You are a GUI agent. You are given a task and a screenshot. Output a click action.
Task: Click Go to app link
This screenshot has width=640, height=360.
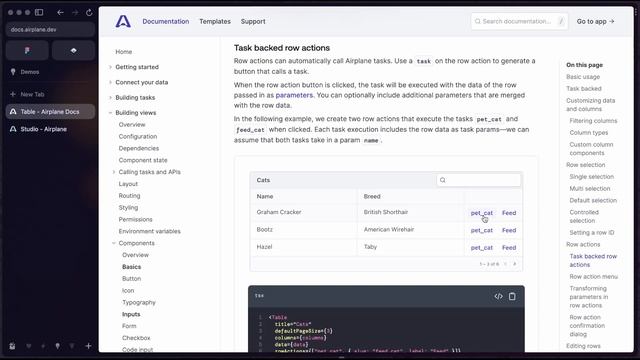click(596, 21)
